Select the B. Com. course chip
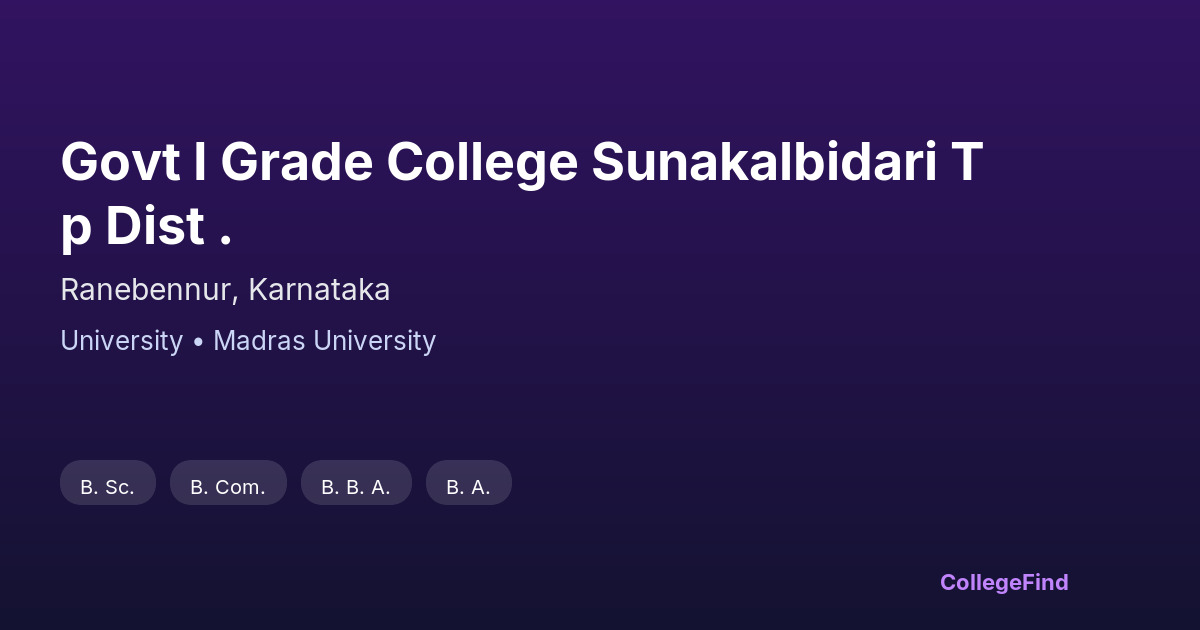 (228, 487)
